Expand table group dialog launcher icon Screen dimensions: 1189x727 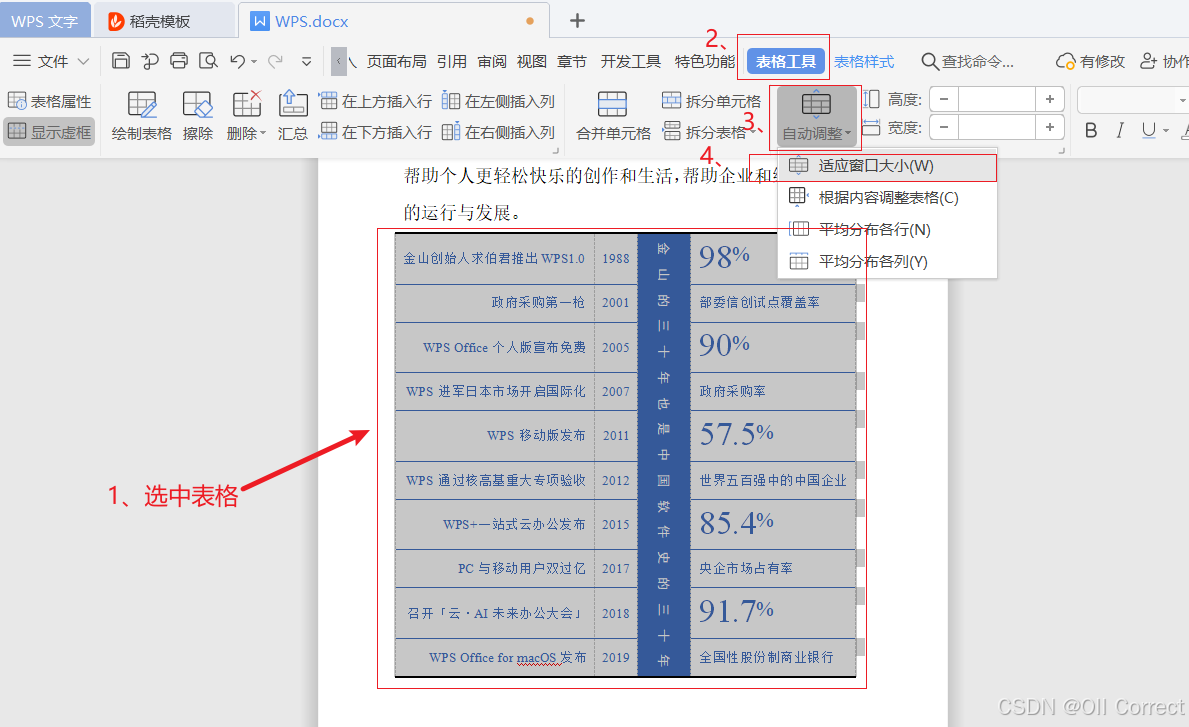pos(556,152)
